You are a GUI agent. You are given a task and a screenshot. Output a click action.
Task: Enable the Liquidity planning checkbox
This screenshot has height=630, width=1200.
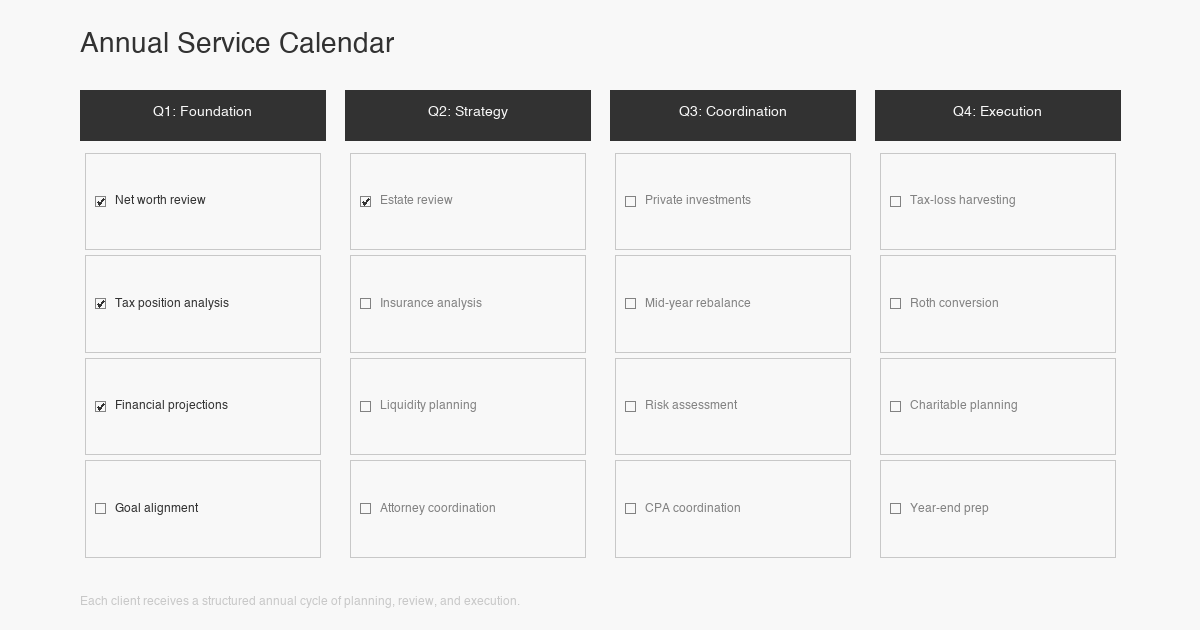pyautogui.click(x=365, y=406)
